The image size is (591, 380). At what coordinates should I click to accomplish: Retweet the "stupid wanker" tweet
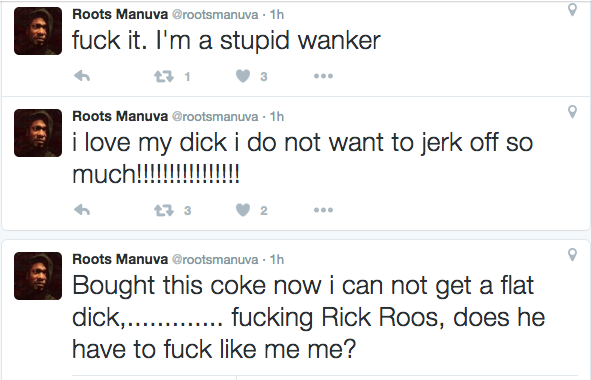tap(164, 77)
